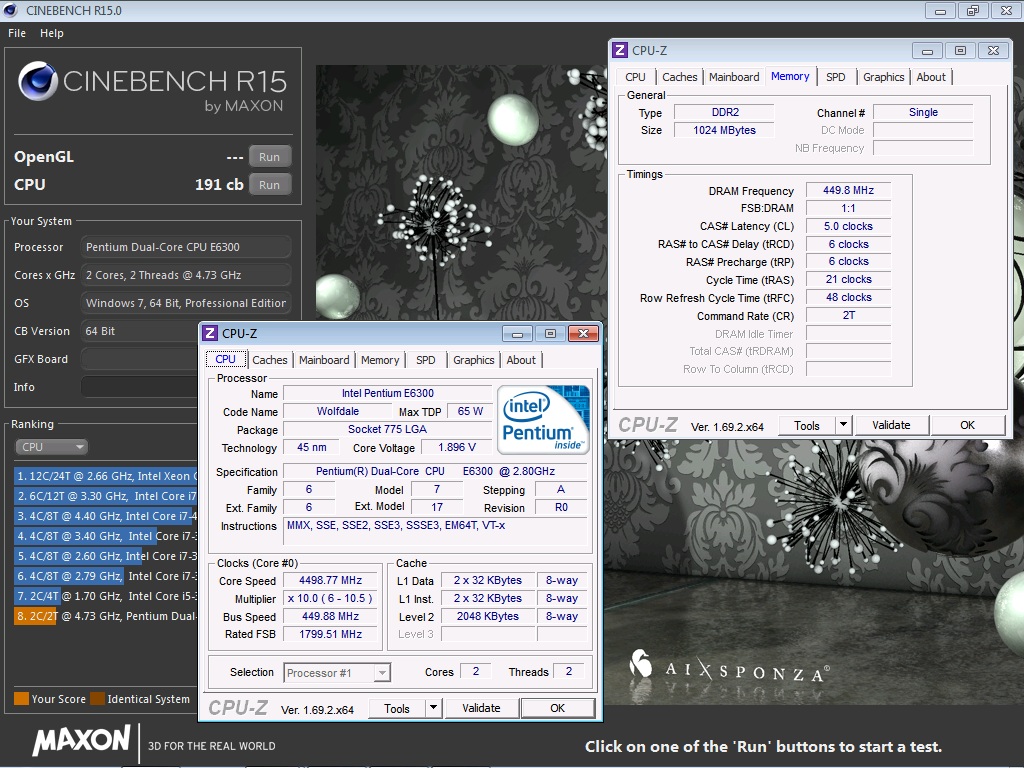This screenshot has height=768, width=1024.
Task: Select ranking entry 6 4C/8T @ 2.79 GHz
Action: tap(106, 576)
